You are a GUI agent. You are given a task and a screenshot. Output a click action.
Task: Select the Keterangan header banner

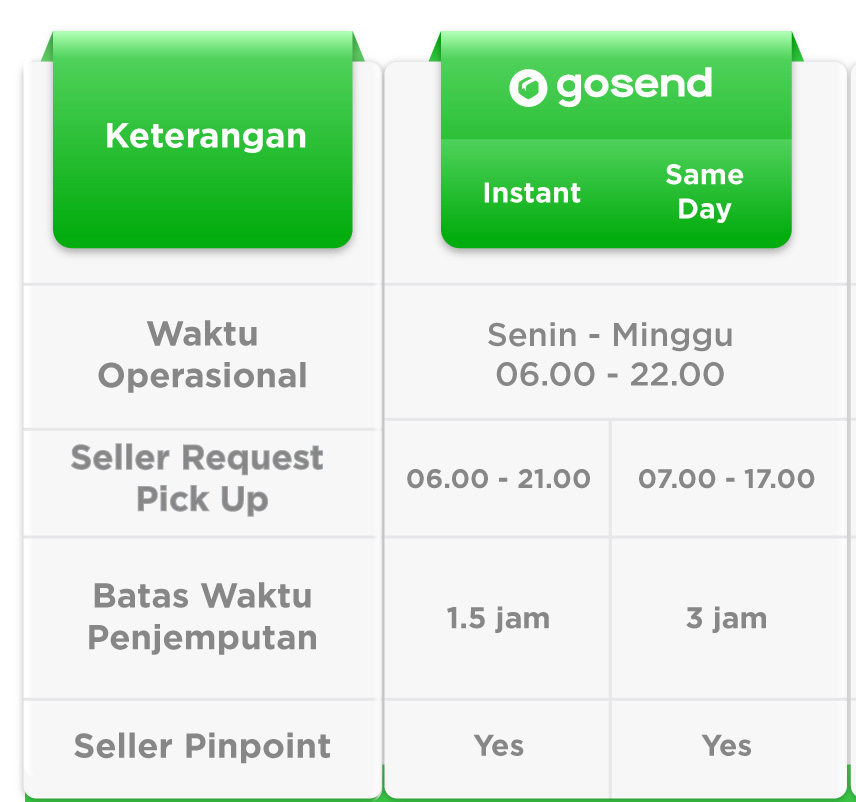pos(203,139)
